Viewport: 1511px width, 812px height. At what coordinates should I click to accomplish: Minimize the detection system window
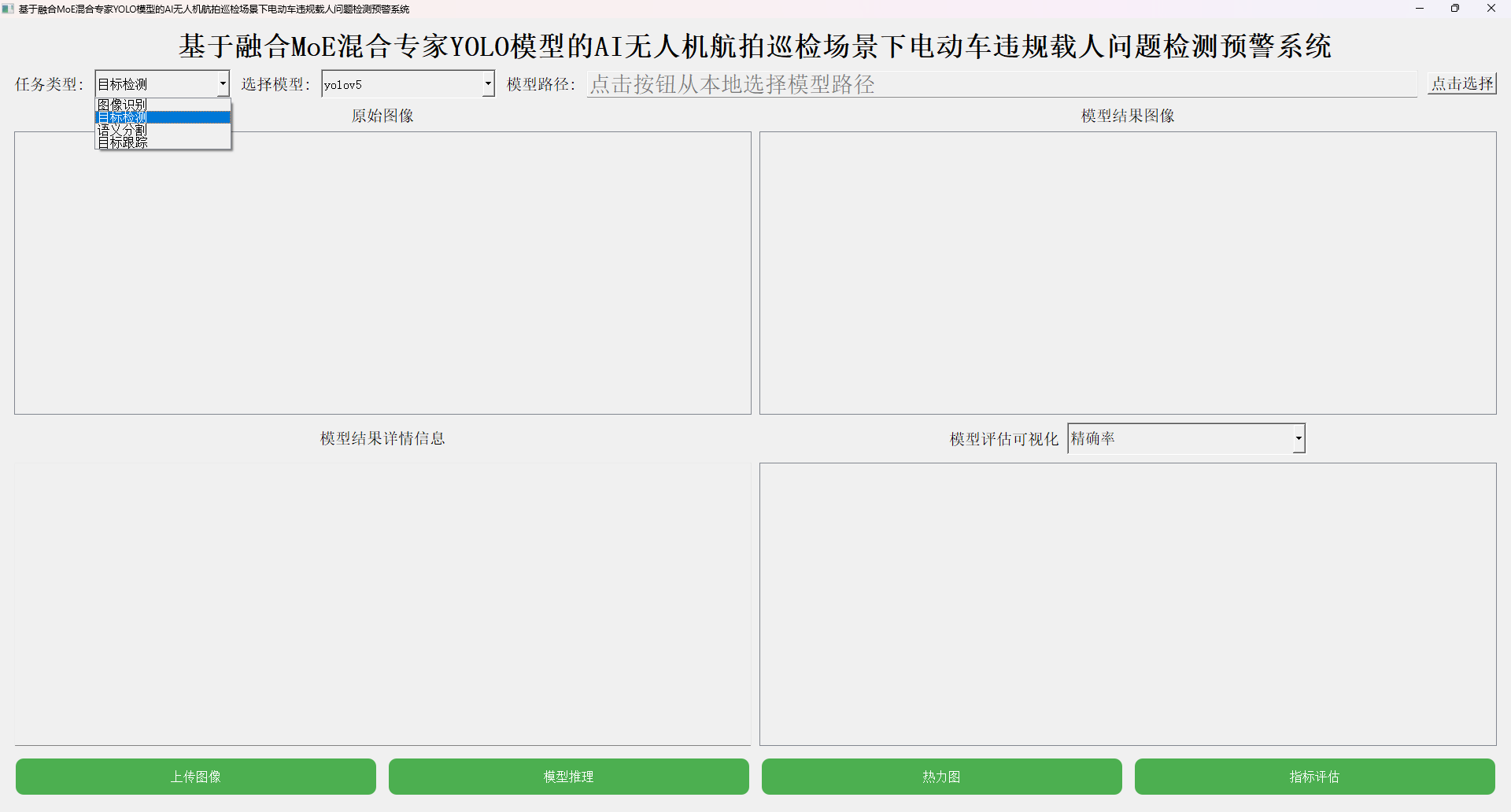1420,9
